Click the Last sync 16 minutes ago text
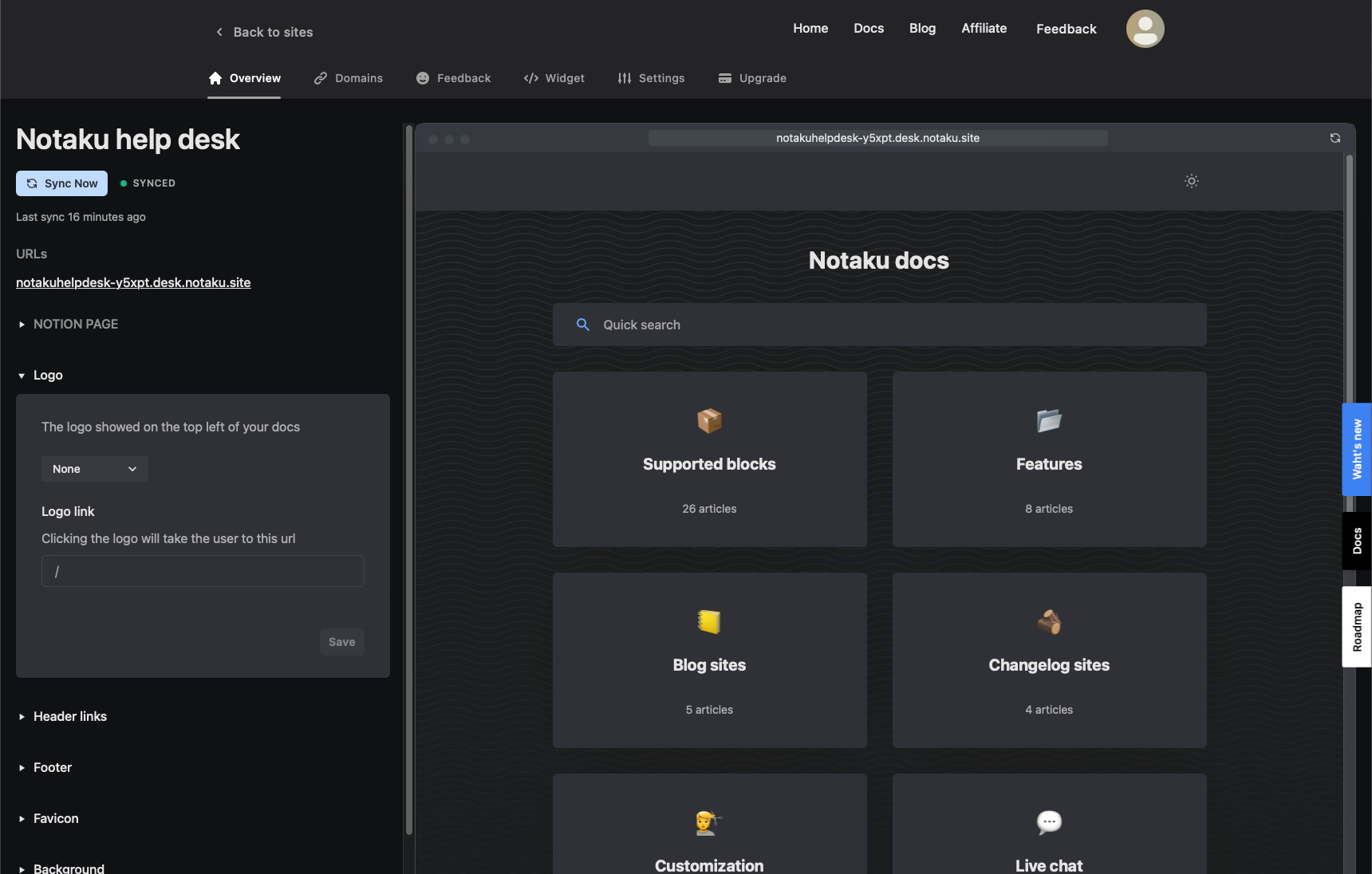1372x874 pixels. (81, 217)
